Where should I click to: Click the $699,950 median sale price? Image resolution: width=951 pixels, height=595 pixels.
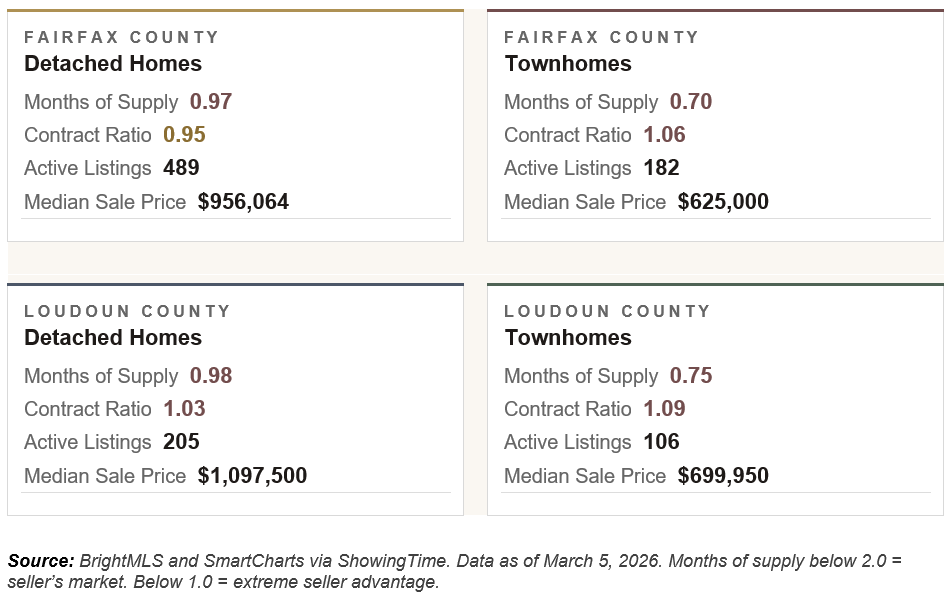point(723,476)
